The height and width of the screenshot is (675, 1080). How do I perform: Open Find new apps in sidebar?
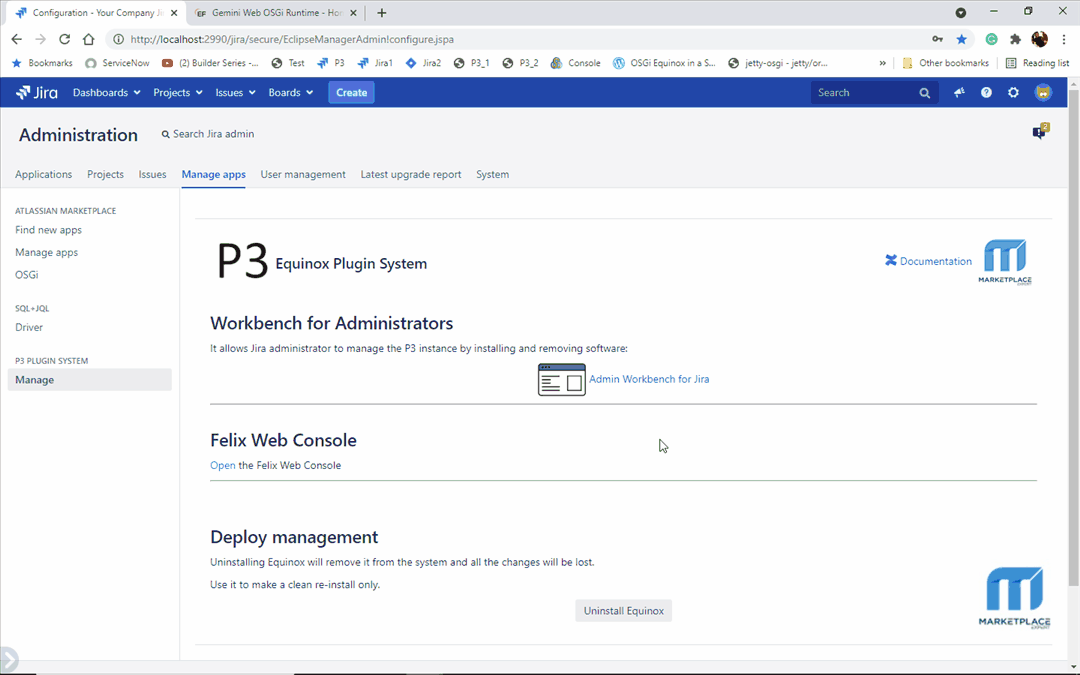click(x=48, y=230)
